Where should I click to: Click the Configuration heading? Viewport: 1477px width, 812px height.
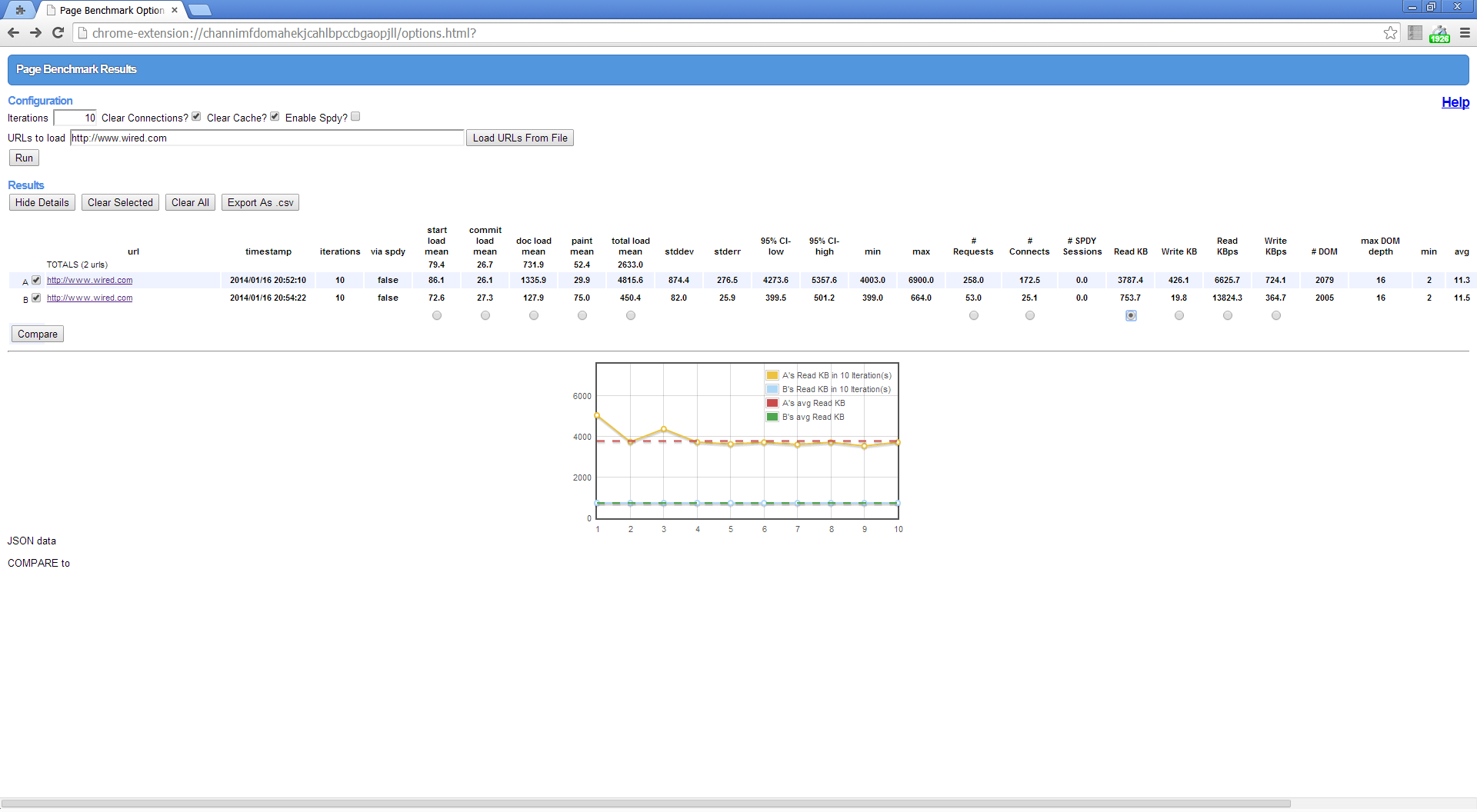point(40,101)
